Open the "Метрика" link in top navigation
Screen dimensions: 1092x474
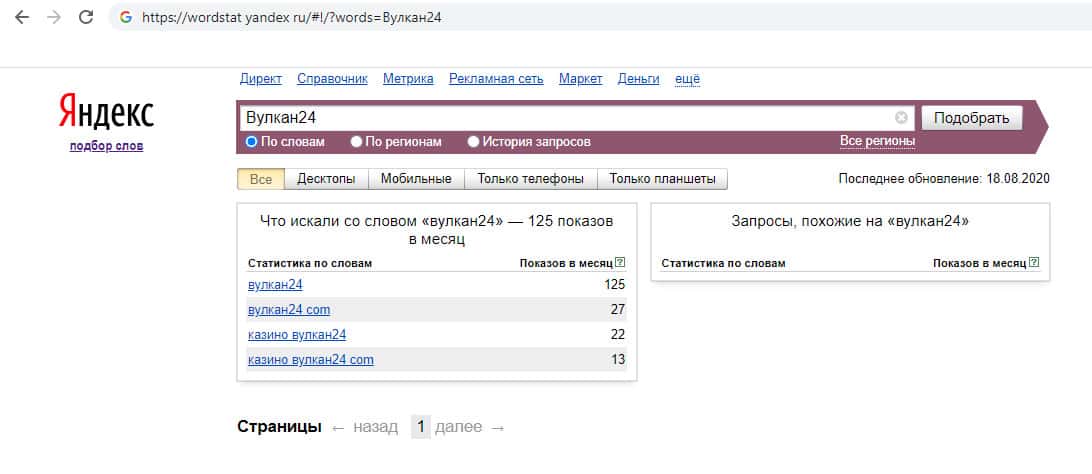408,79
